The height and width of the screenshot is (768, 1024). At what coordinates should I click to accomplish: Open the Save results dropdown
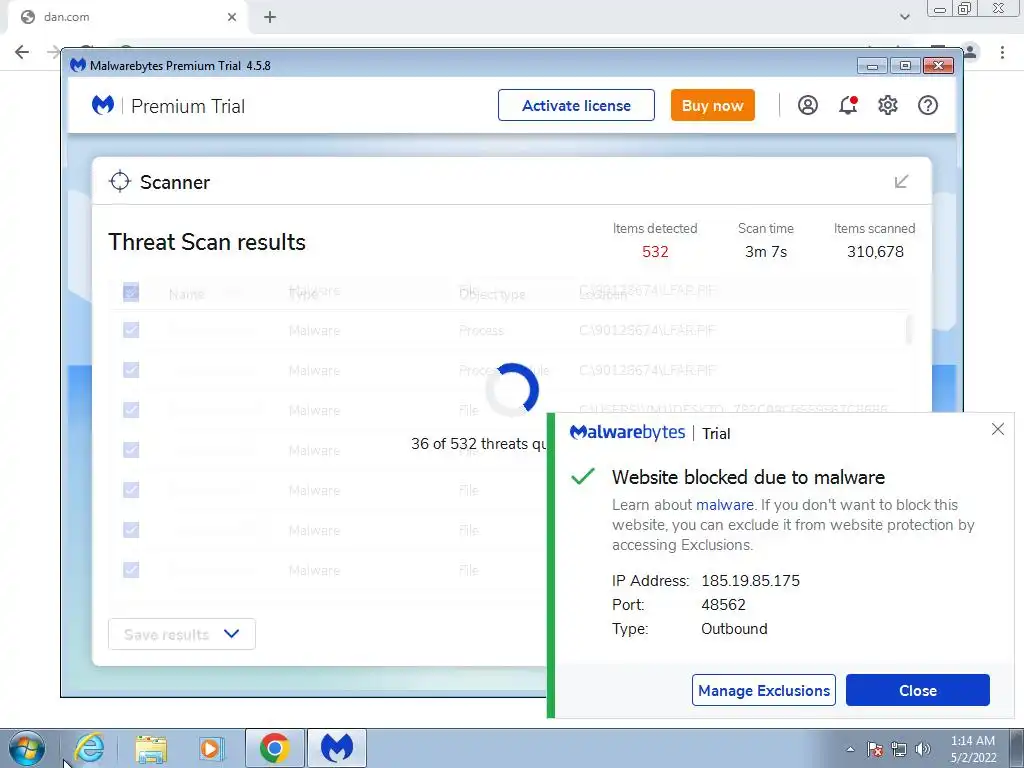[x=182, y=634]
